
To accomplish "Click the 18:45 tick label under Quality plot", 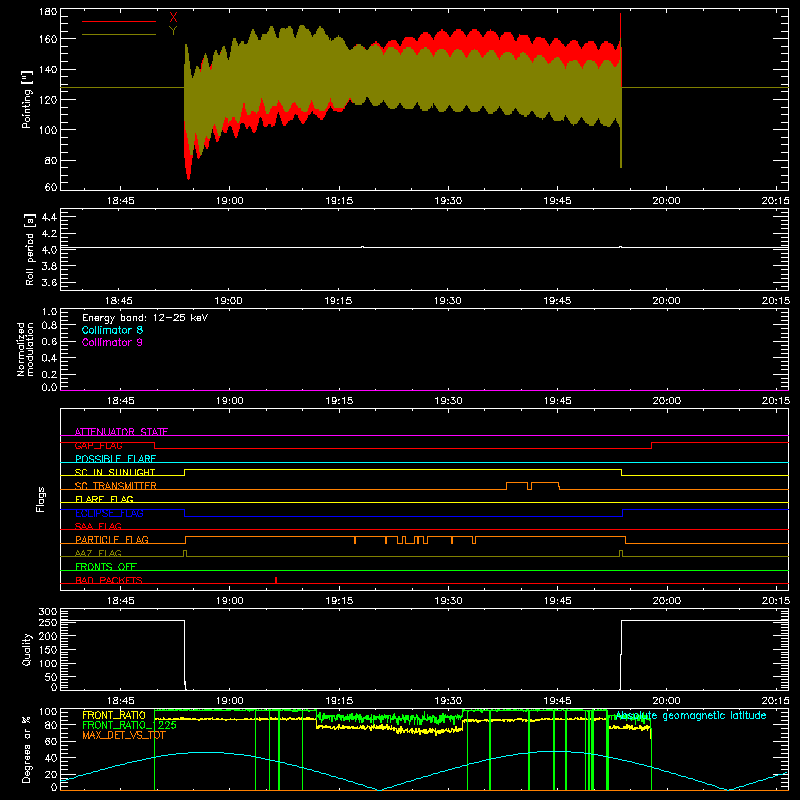I will [x=120, y=701].
